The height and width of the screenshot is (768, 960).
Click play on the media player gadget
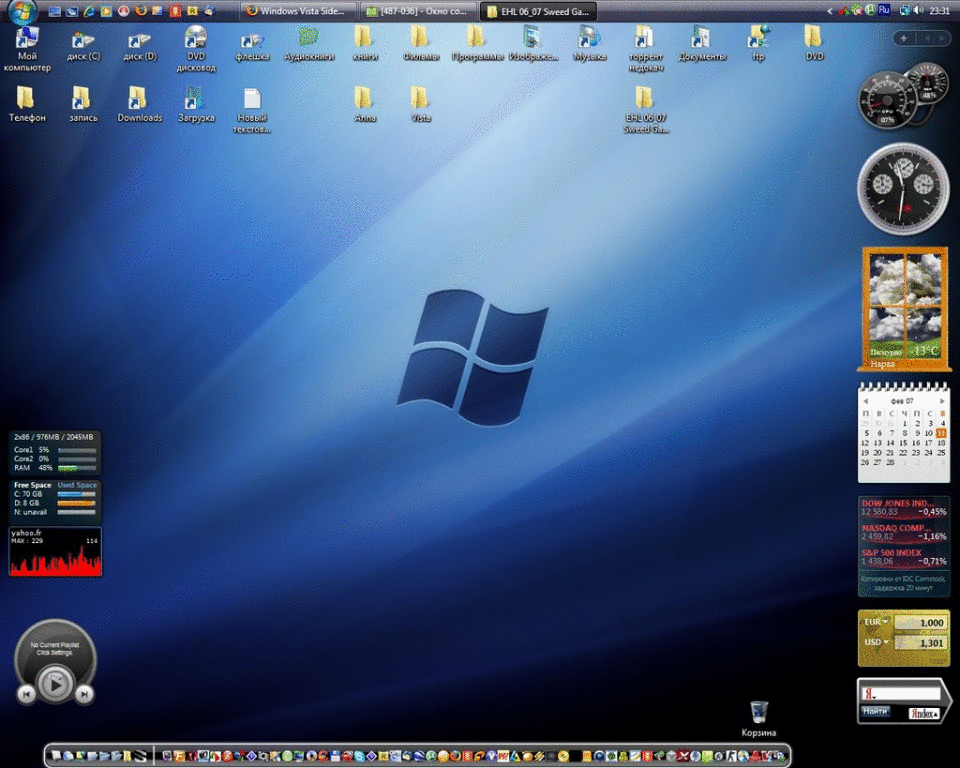coord(55,684)
